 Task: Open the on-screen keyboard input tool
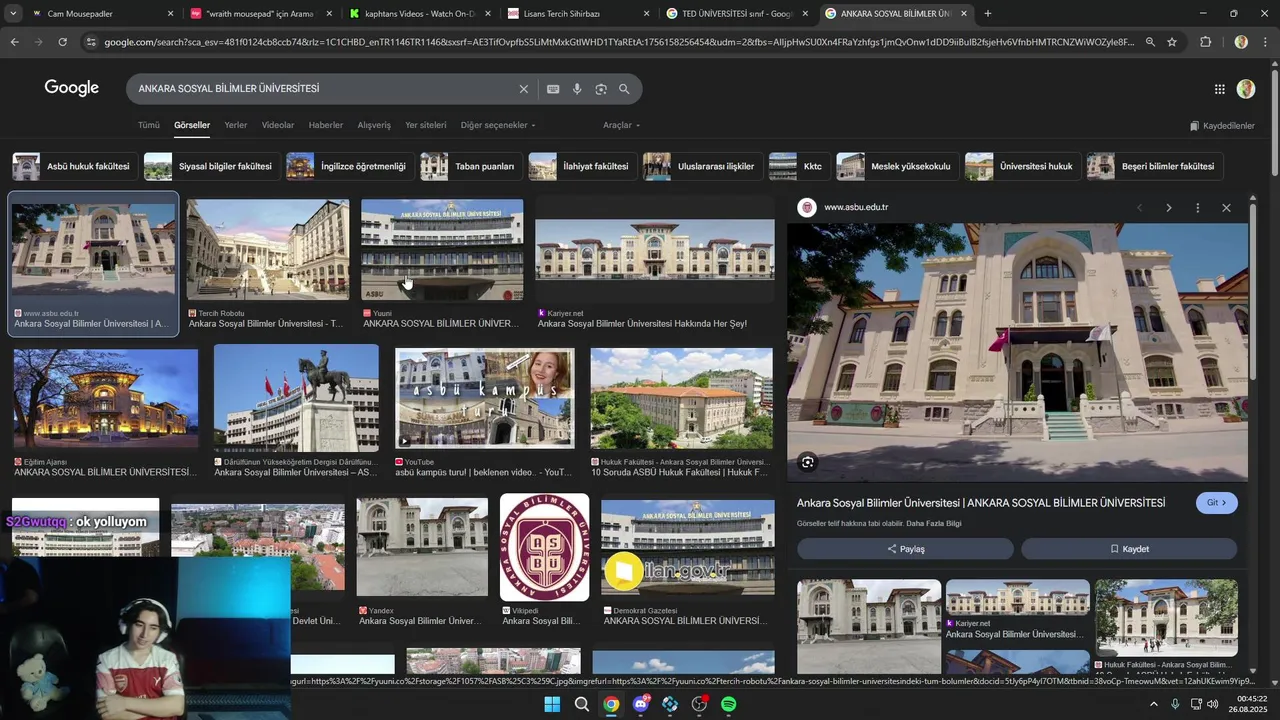click(553, 89)
